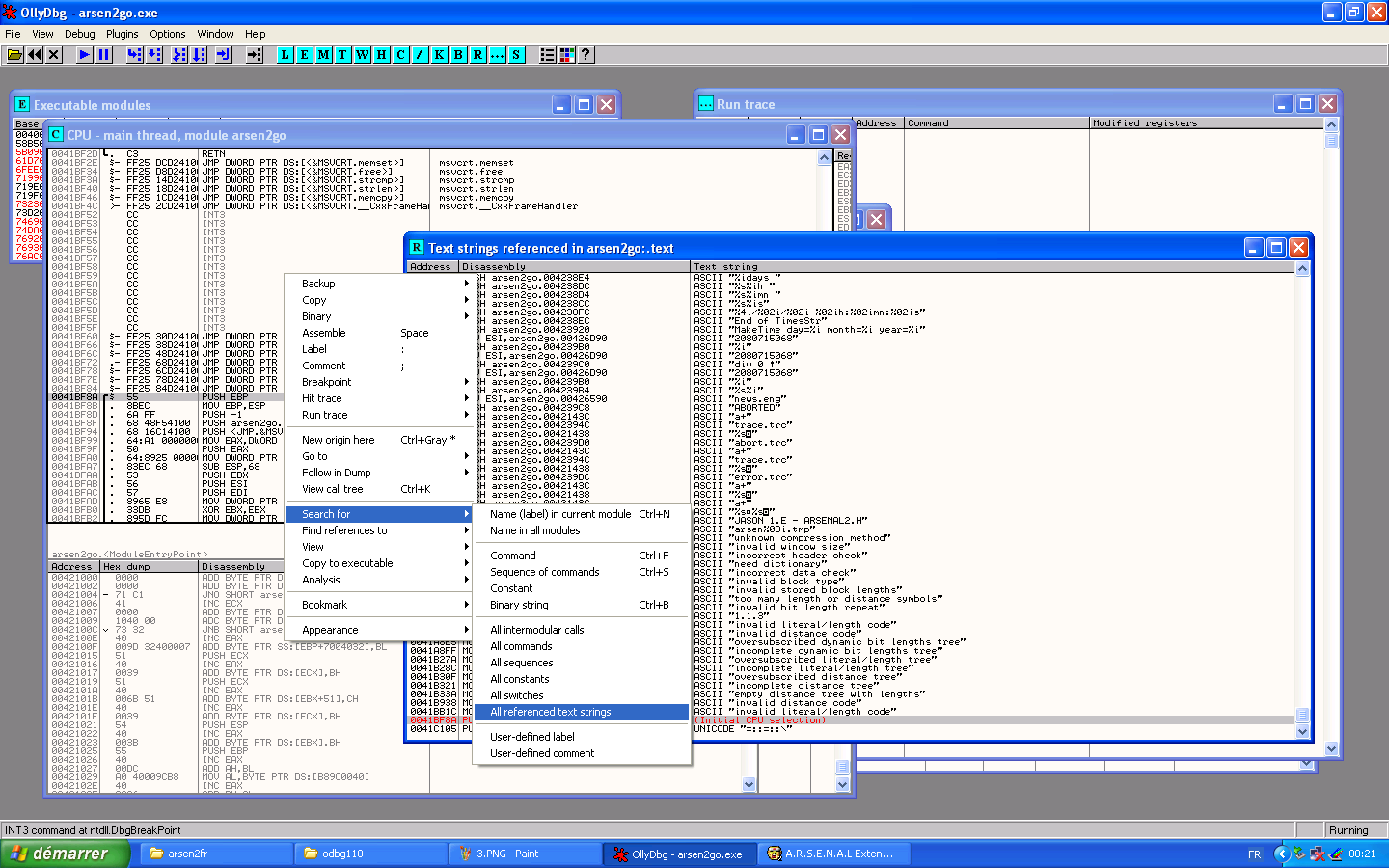Open Call stack with K icon
The width and height of the screenshot is (1389, 868).
tap(440, 55)
